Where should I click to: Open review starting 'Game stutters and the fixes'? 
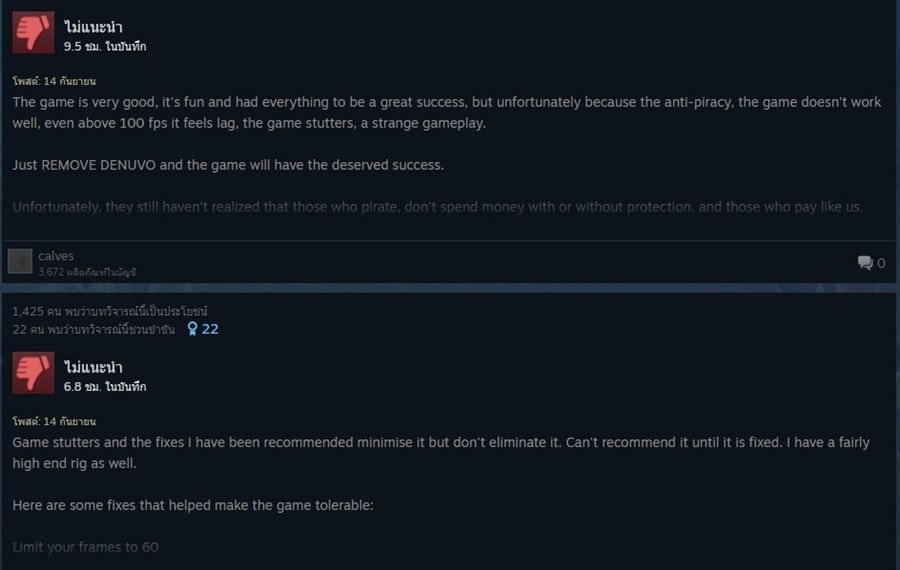tap(441, 453)
